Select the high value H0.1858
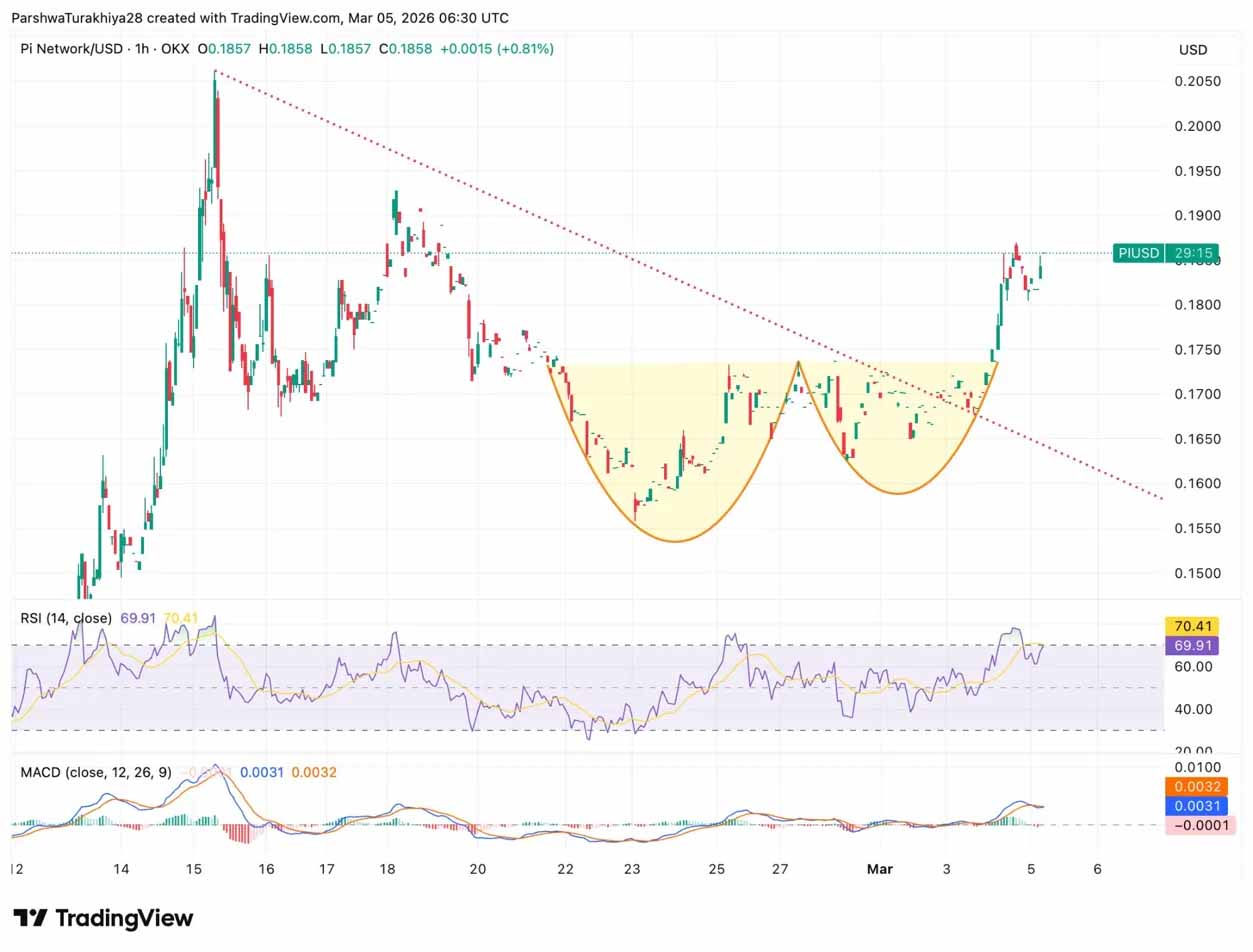This screenshot has height=952, width=1253. pyautogui.click(x=284, y=49)
